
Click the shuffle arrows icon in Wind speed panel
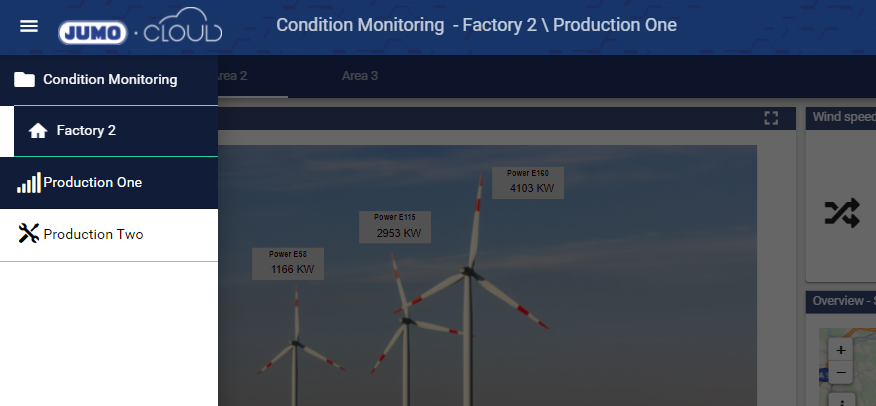click(841, 212)
